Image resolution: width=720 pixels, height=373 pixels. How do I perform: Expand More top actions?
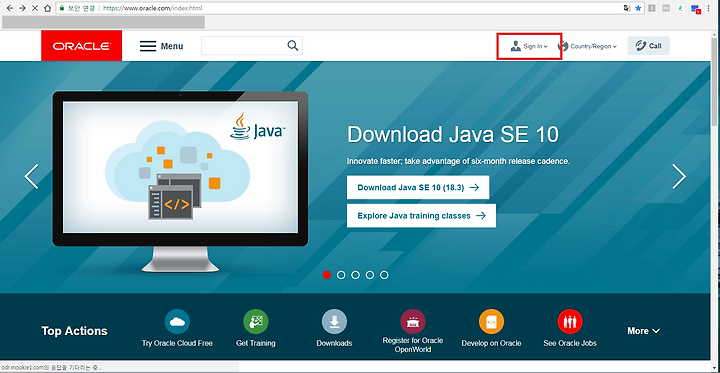[x=643, y=331]
